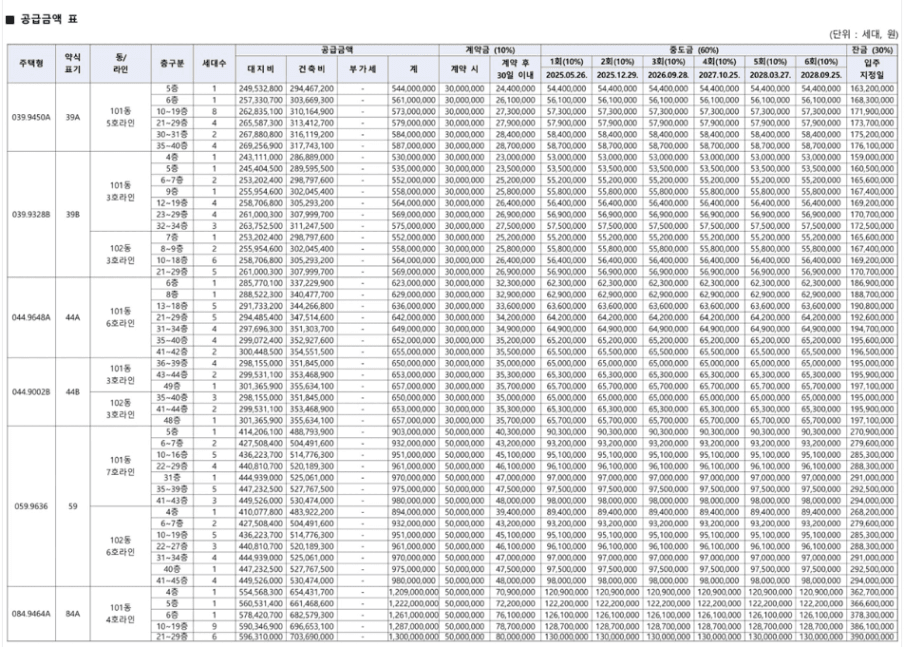Click balance amount '163,200,000'
The width and height of the screenshot is (904, 647).
click(x=872, y=89)
